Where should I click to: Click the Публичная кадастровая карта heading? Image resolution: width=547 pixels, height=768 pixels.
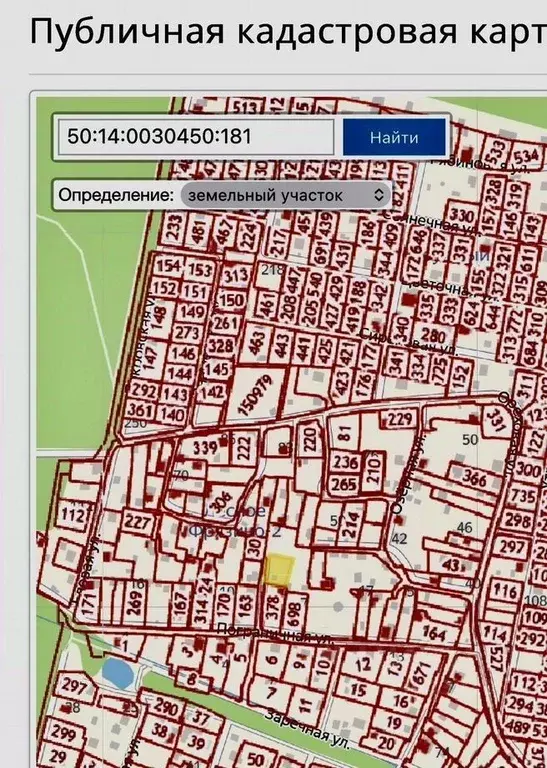[x=288, y=31]
